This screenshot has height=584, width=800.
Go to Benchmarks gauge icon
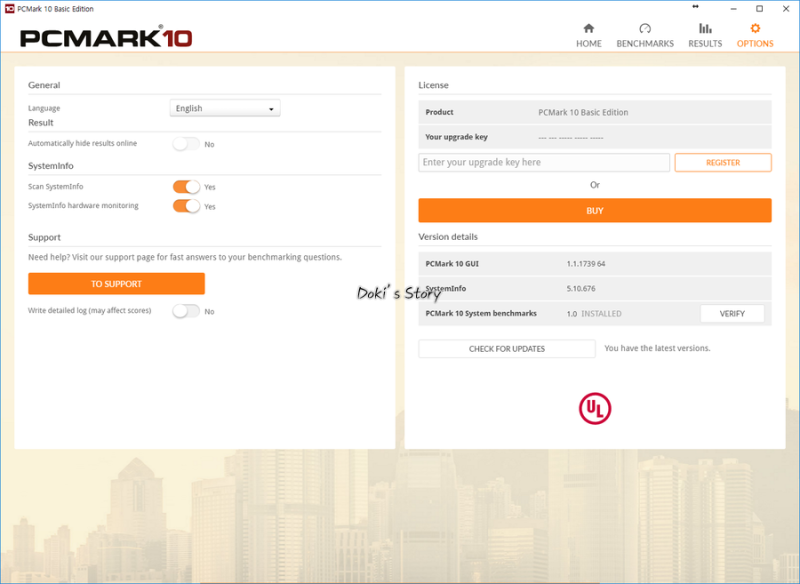pos(645,28)
